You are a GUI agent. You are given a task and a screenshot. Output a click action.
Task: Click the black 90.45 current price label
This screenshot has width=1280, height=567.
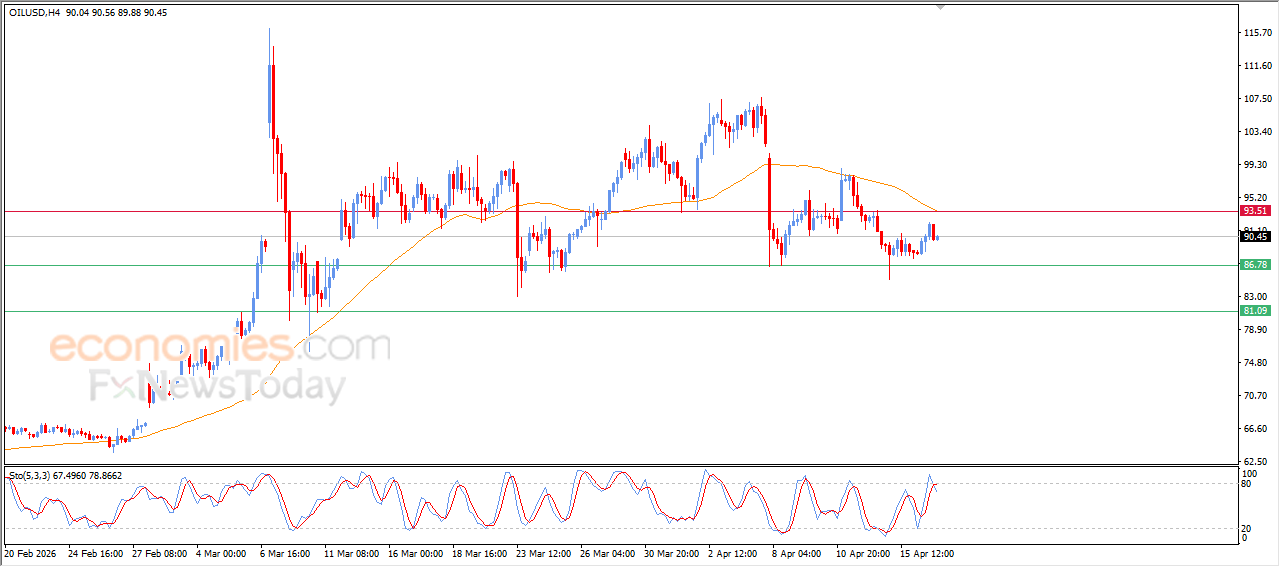(x=1255, y=237)
